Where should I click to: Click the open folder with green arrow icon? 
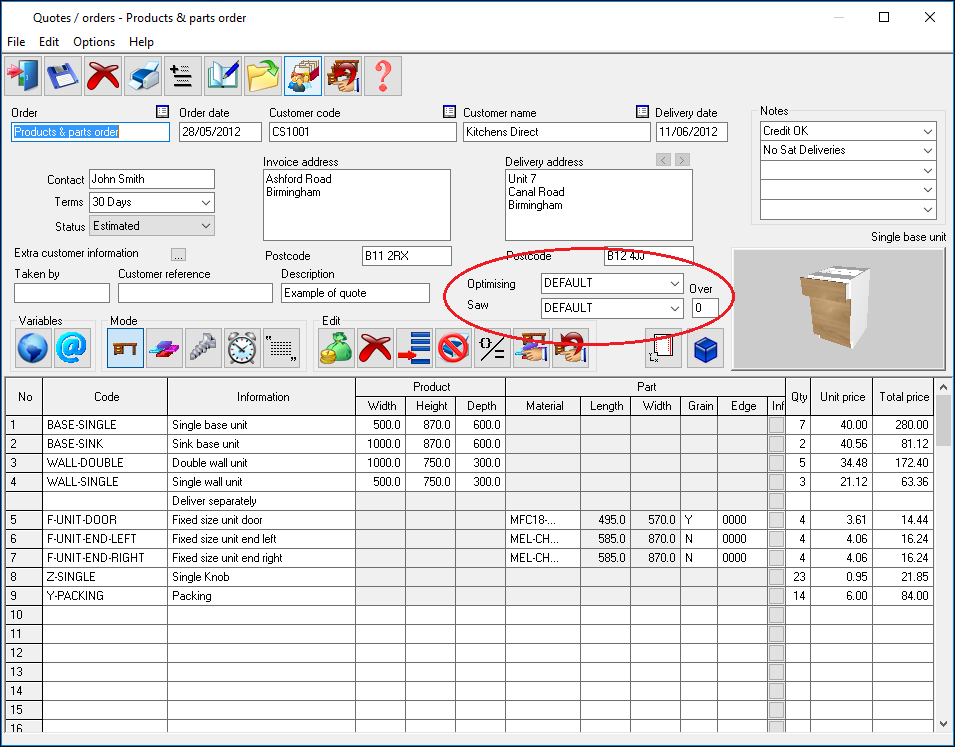(263, 76)
